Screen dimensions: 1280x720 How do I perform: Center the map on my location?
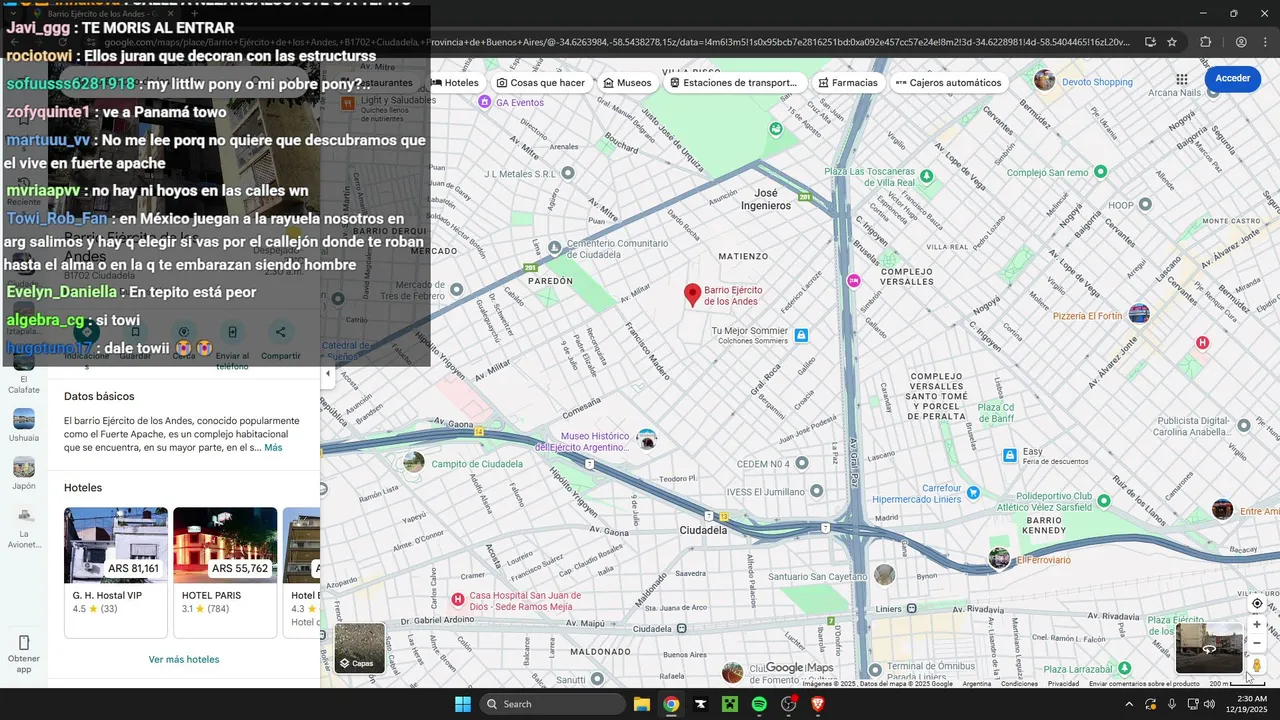1257,603
